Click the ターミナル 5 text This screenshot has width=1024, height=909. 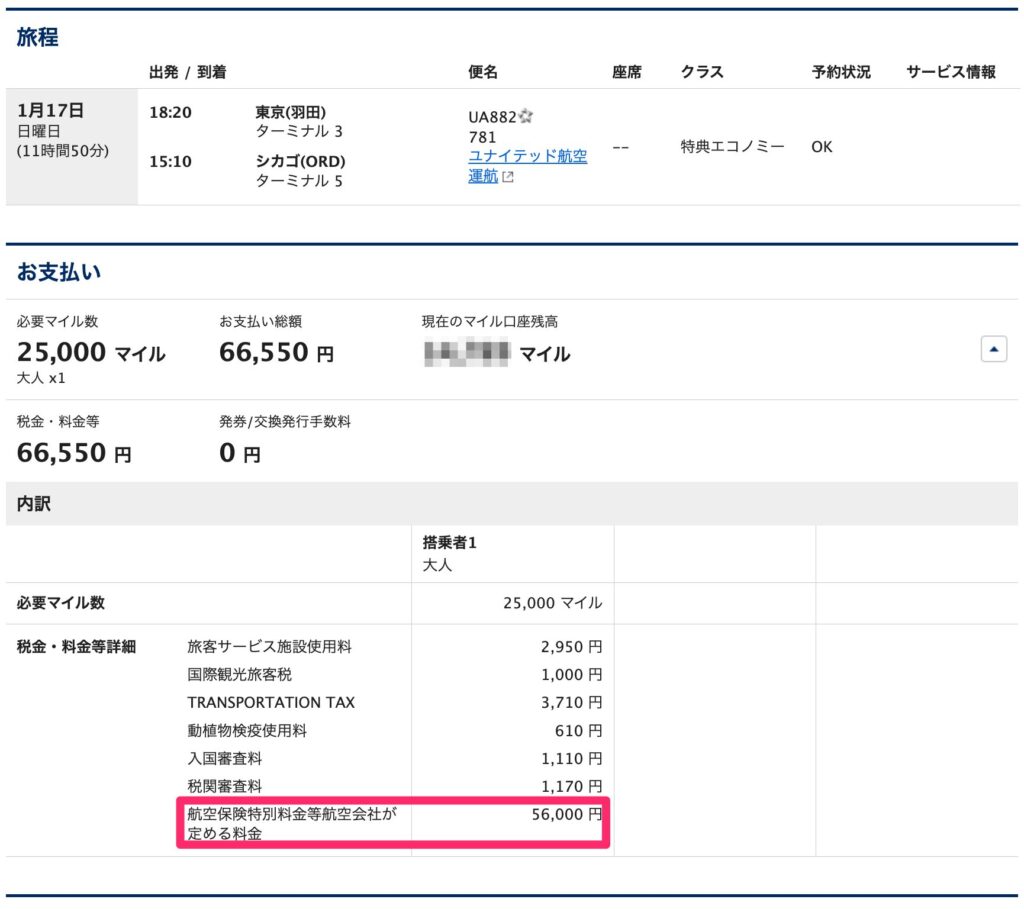[x=299, y=181]
